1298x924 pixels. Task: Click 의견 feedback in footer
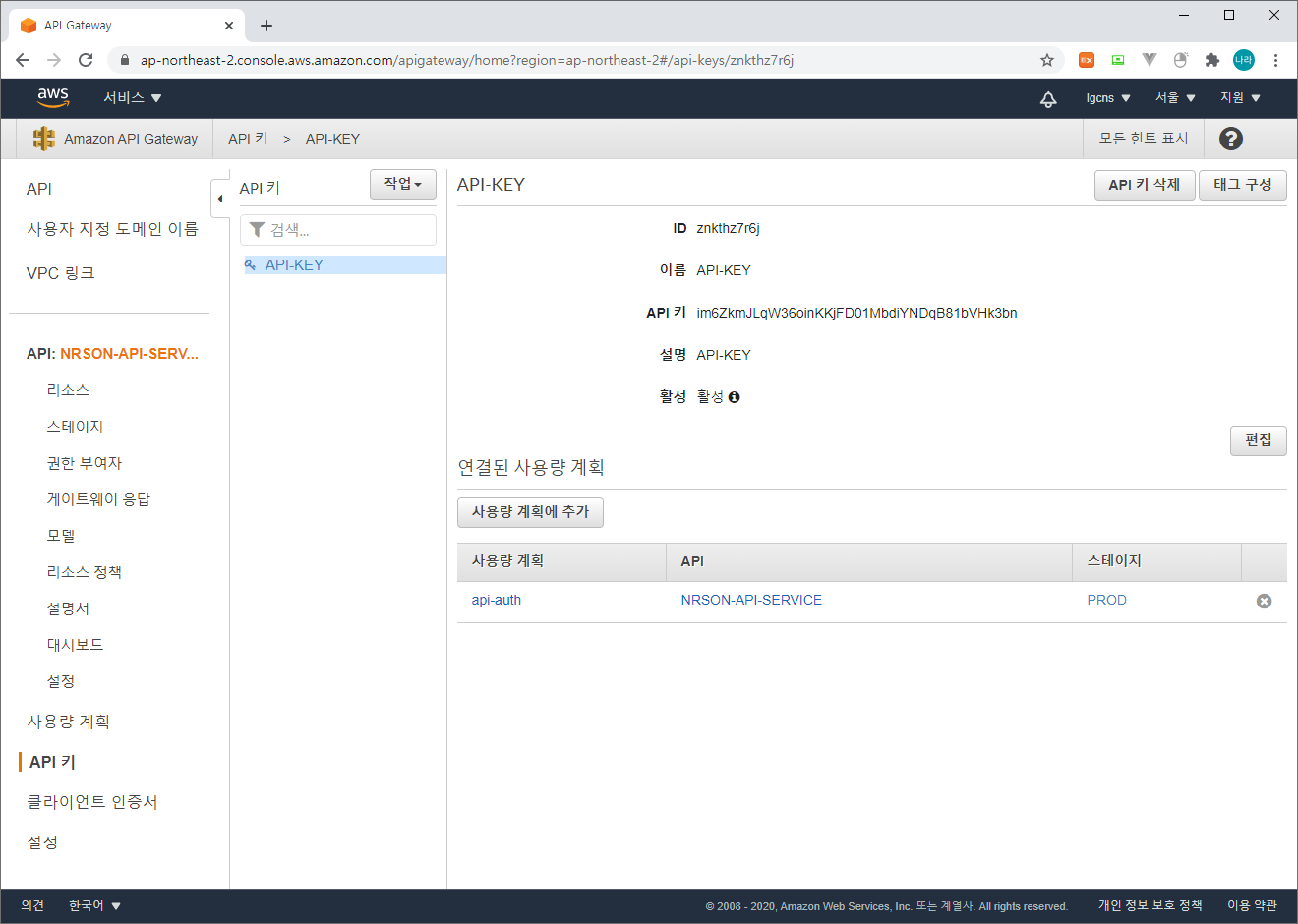tap(32, 906)
